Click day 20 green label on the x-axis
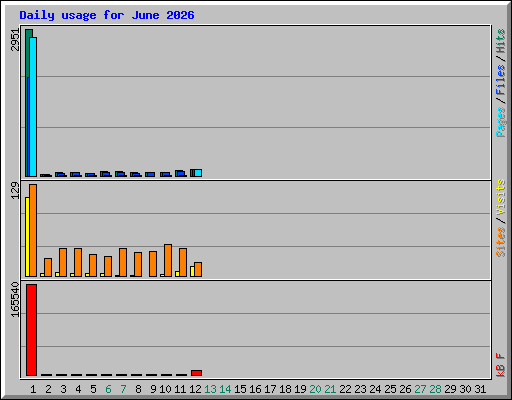The image size is (512, 400). (315, 389)
